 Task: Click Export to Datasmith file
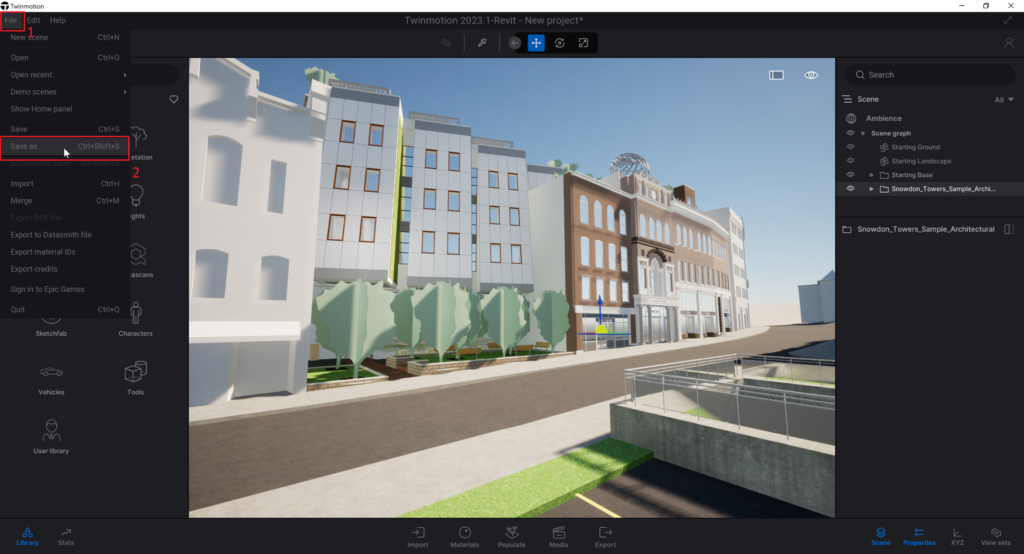pyautogui.click(x=65, y=235)
